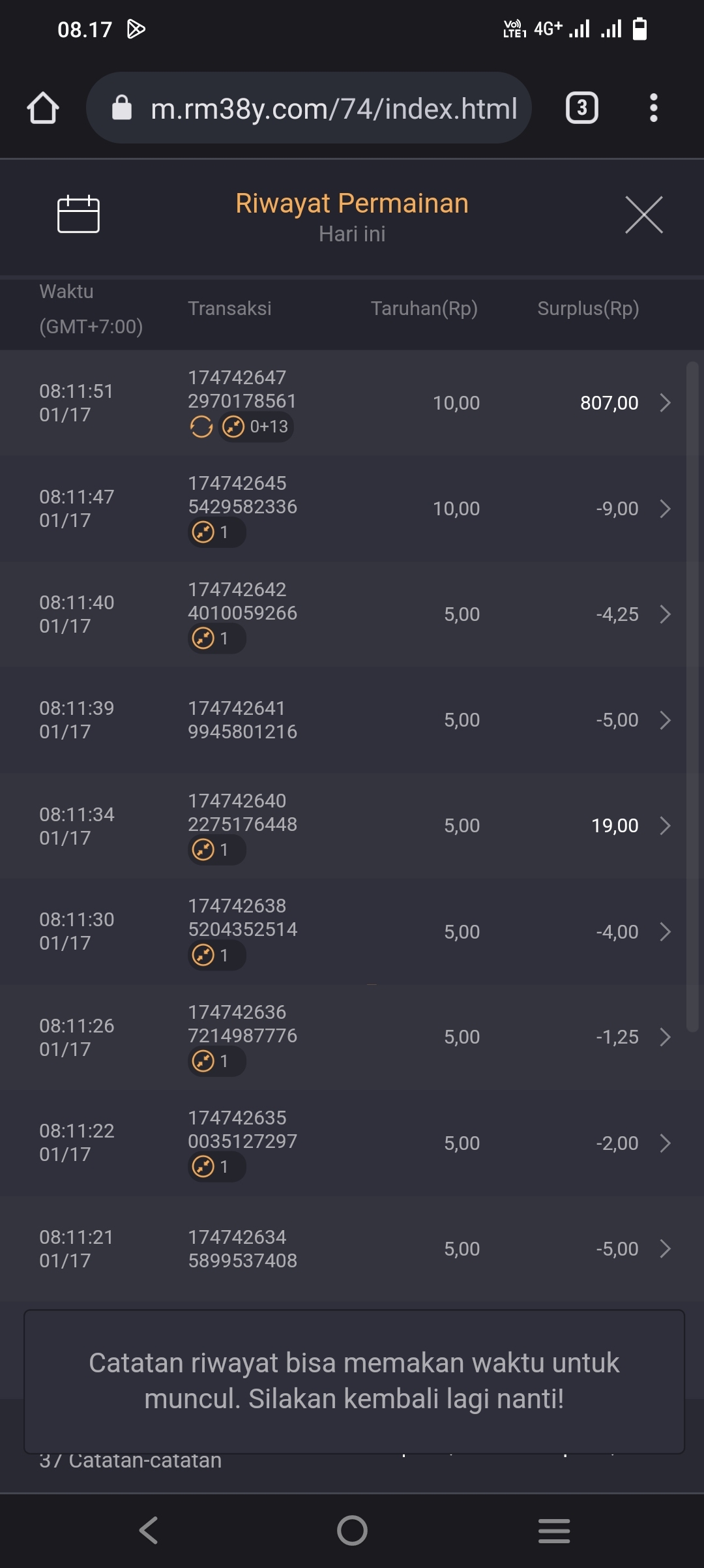Expand the -9,00 surplus row chevron
The width and height of the screenshot is (704, 1568).
[665, 509]
